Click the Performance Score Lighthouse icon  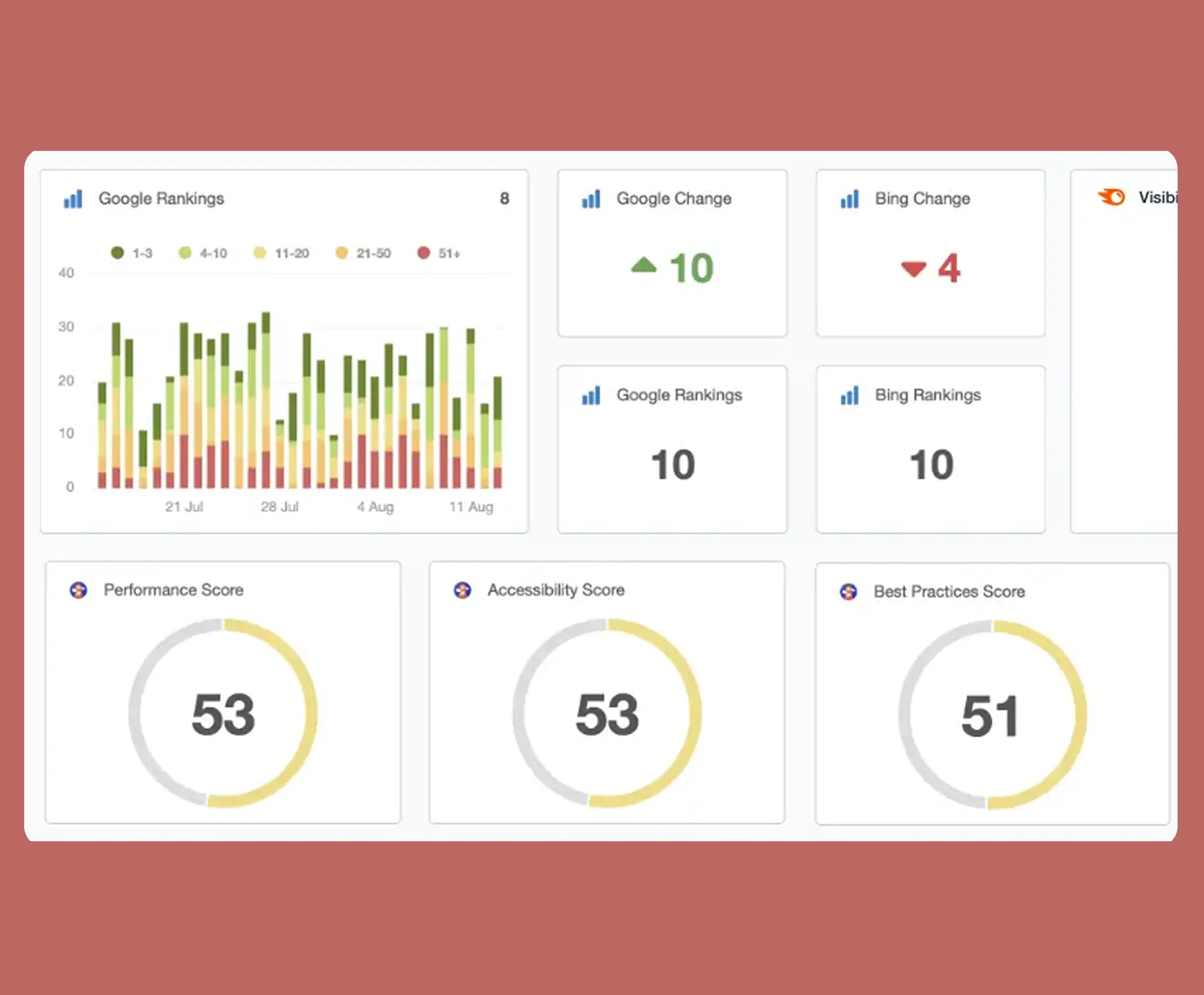coord(79,590)
